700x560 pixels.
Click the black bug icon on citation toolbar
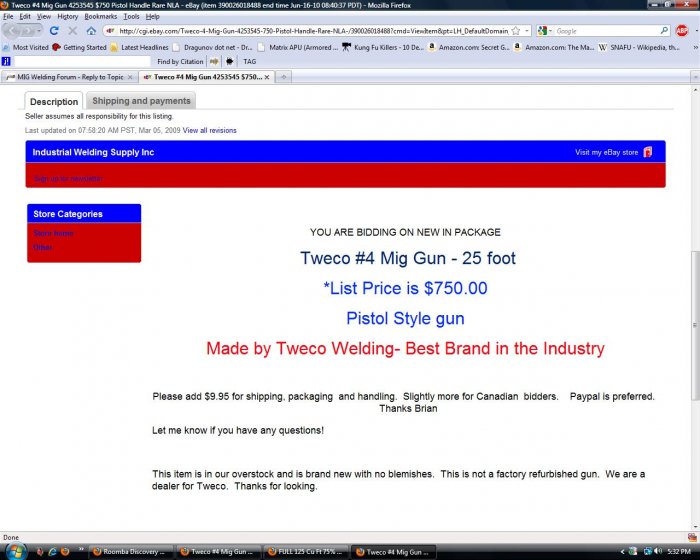point(229,61)
